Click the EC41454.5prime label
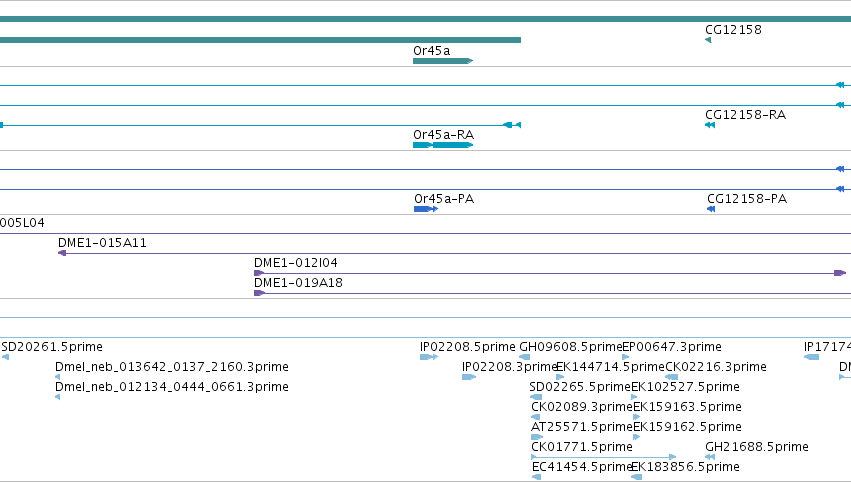 (581, 467)
